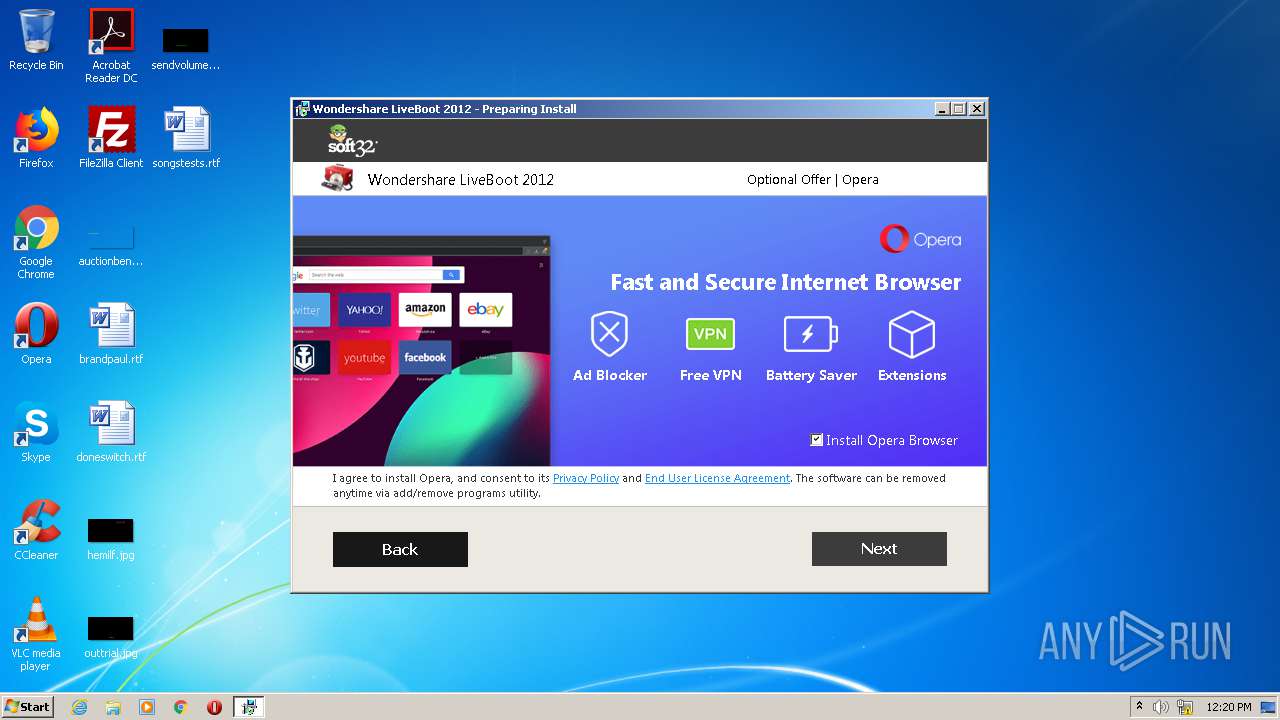Image resolution: width=1280 pixels, height=720 pixels.
Task: Close the Wondershare LiveBoot installer window
Action: click(x=977, y=109)
